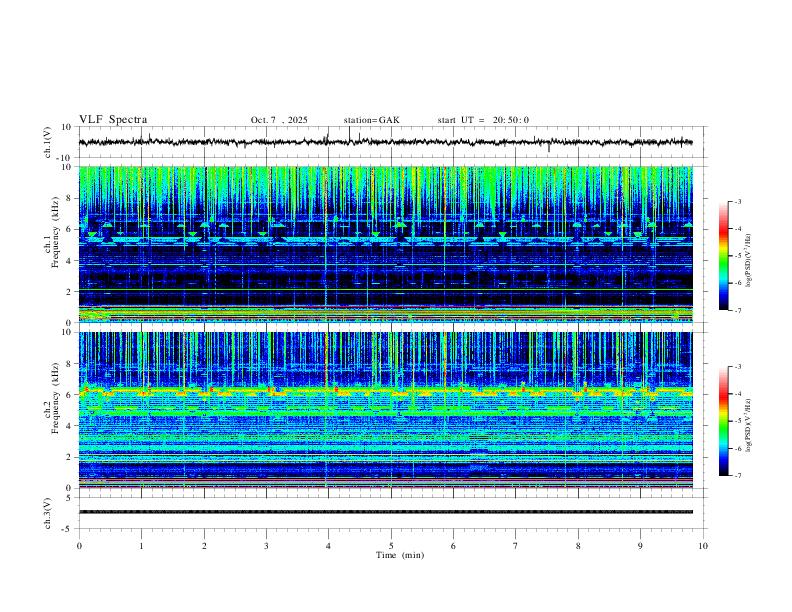Click the ch.1 voltage waveform trace
The height and width of the screenshot is (612, 792).
(x=385, y=142)
